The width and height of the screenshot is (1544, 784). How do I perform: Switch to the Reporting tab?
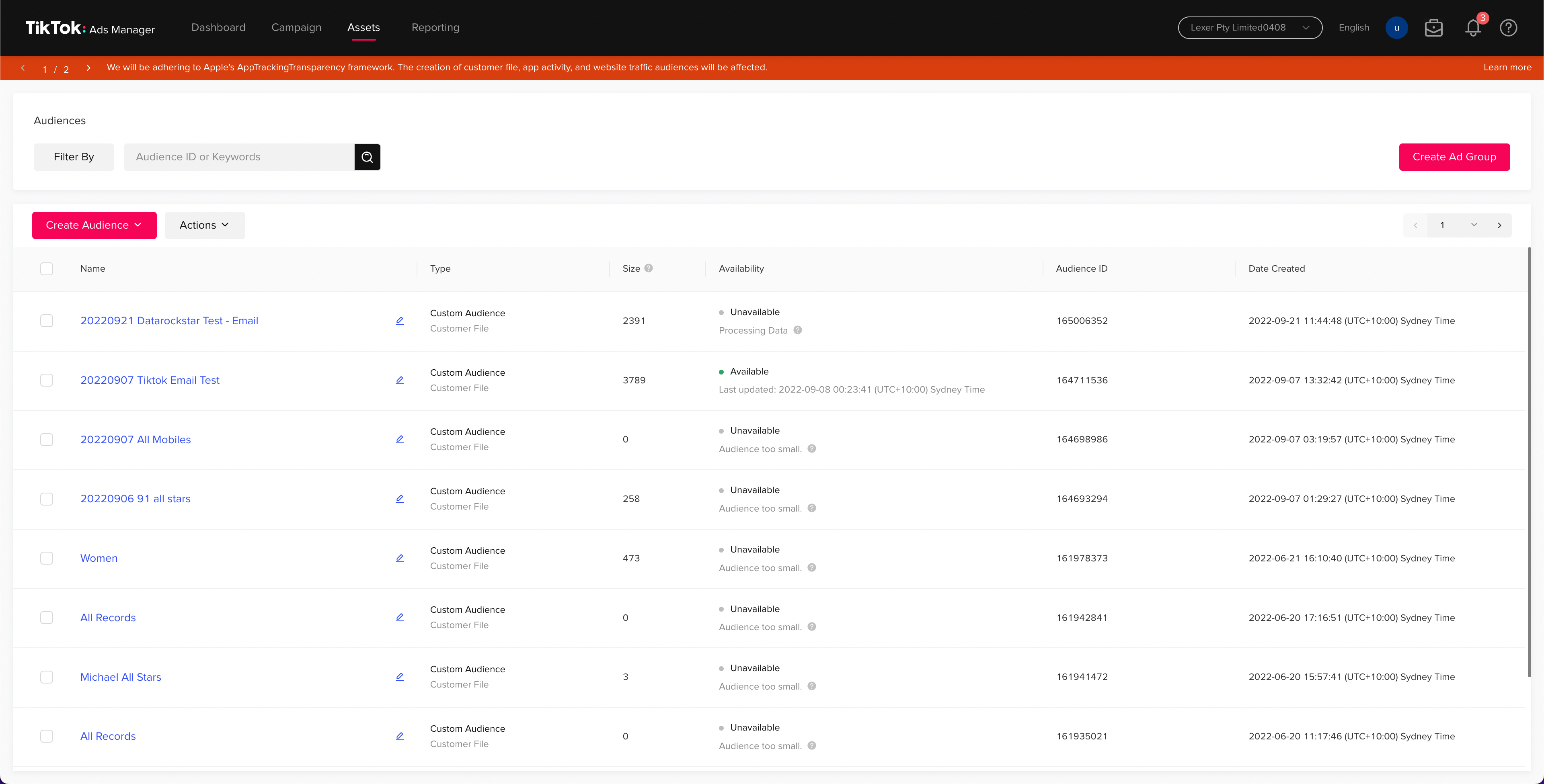(x=435, y=28)
